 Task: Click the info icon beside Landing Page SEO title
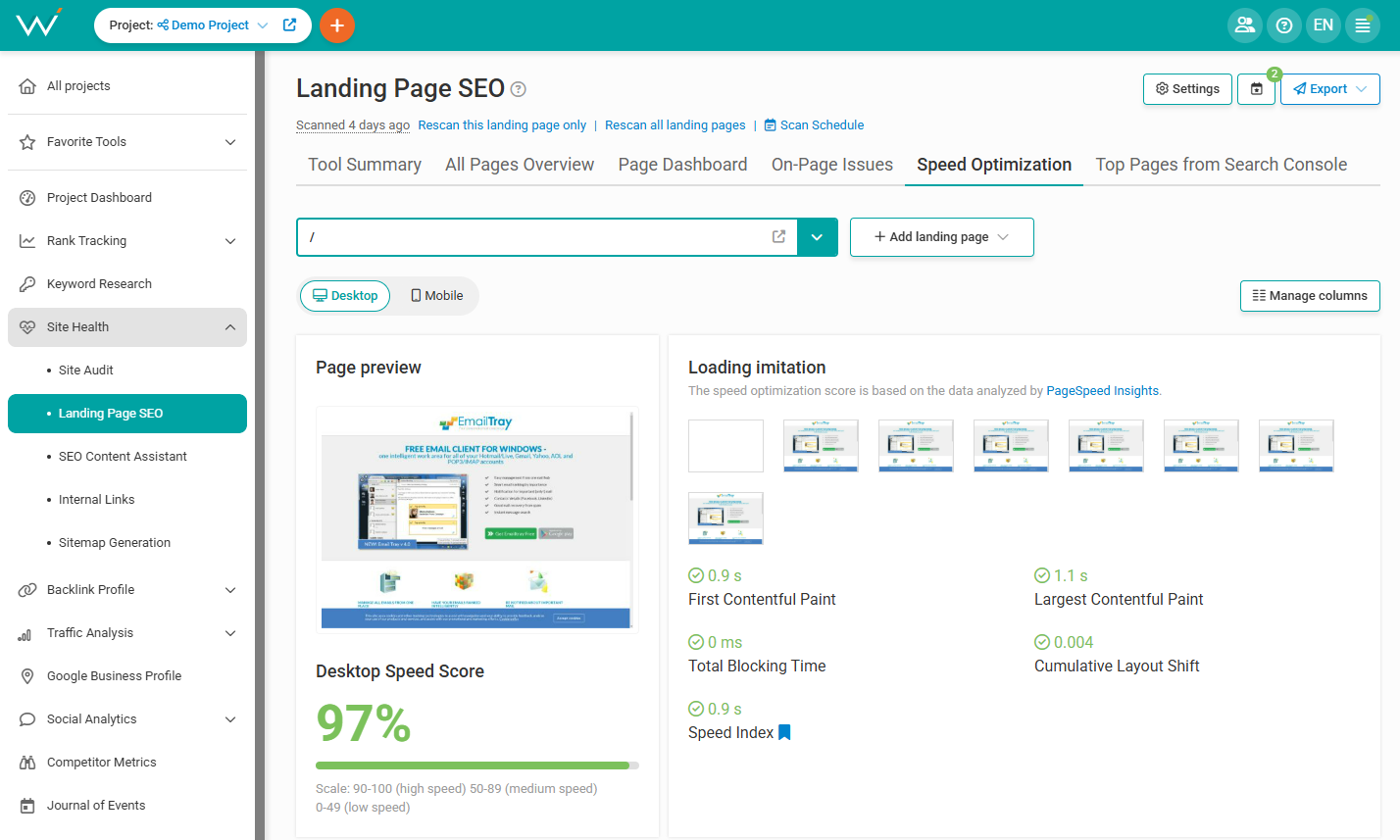pyautogui.click(x=519, y=89)
